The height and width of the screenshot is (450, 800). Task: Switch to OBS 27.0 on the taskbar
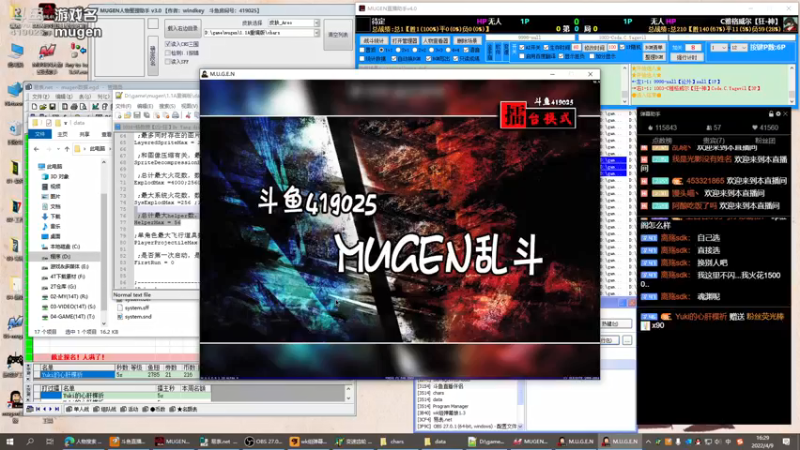pyautogui.click(x=264, y=441)
